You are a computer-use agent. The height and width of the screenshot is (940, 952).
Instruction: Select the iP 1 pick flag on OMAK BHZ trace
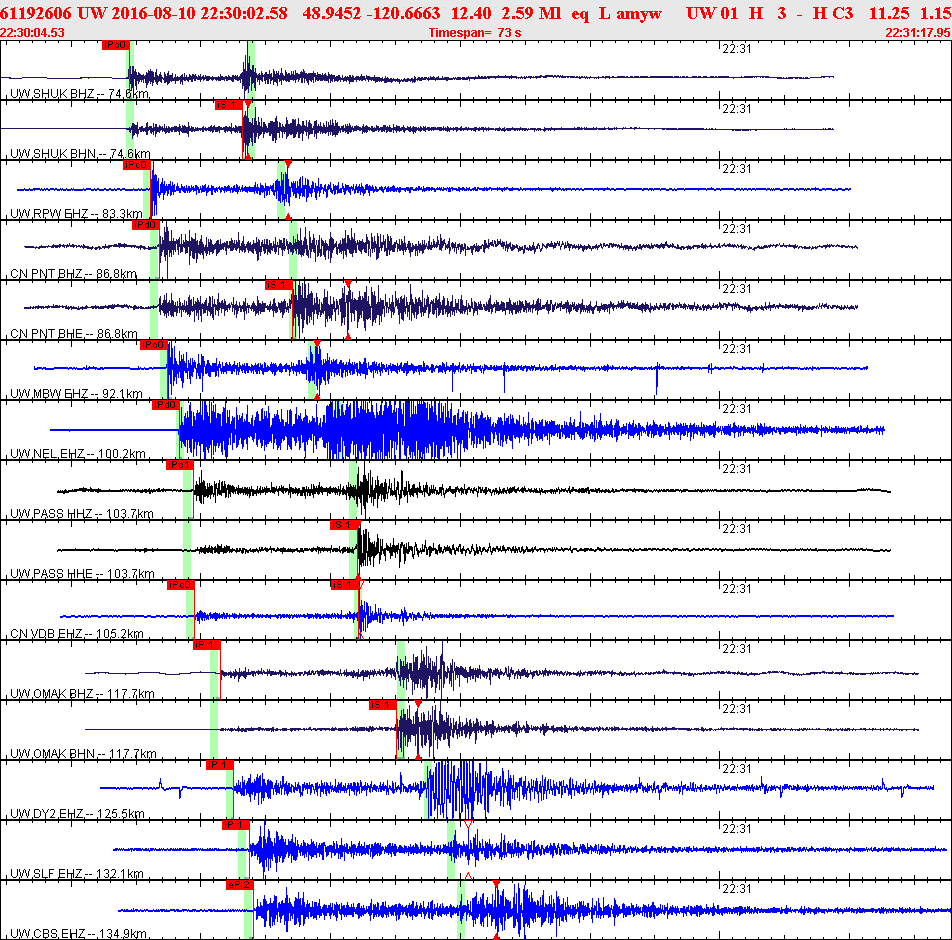coord(206,645)
